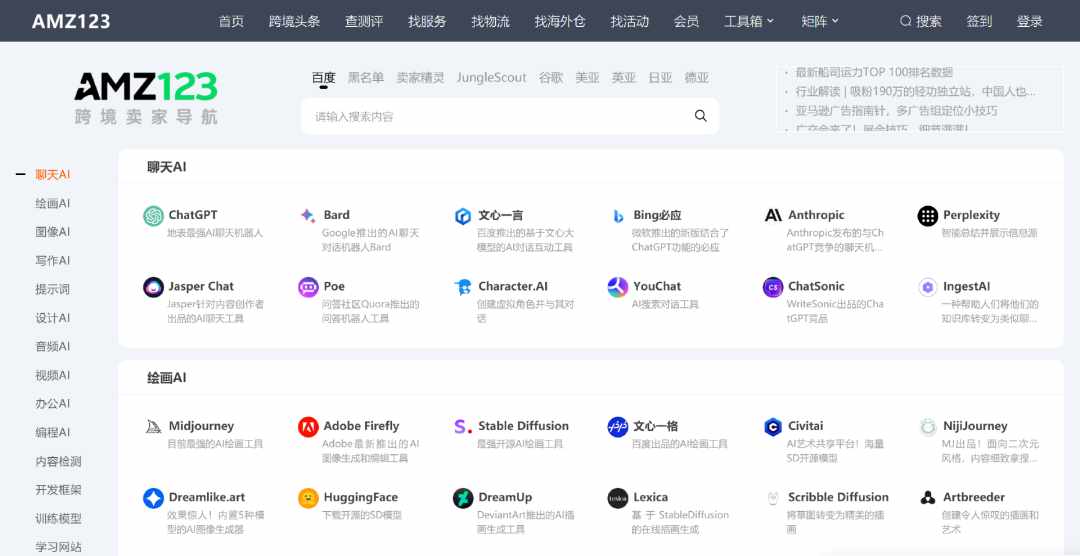Click the AMZ123 跨境卖家导航 logo
The height and width of the screenshot is (556, 1080).
[x=146, y=98]
